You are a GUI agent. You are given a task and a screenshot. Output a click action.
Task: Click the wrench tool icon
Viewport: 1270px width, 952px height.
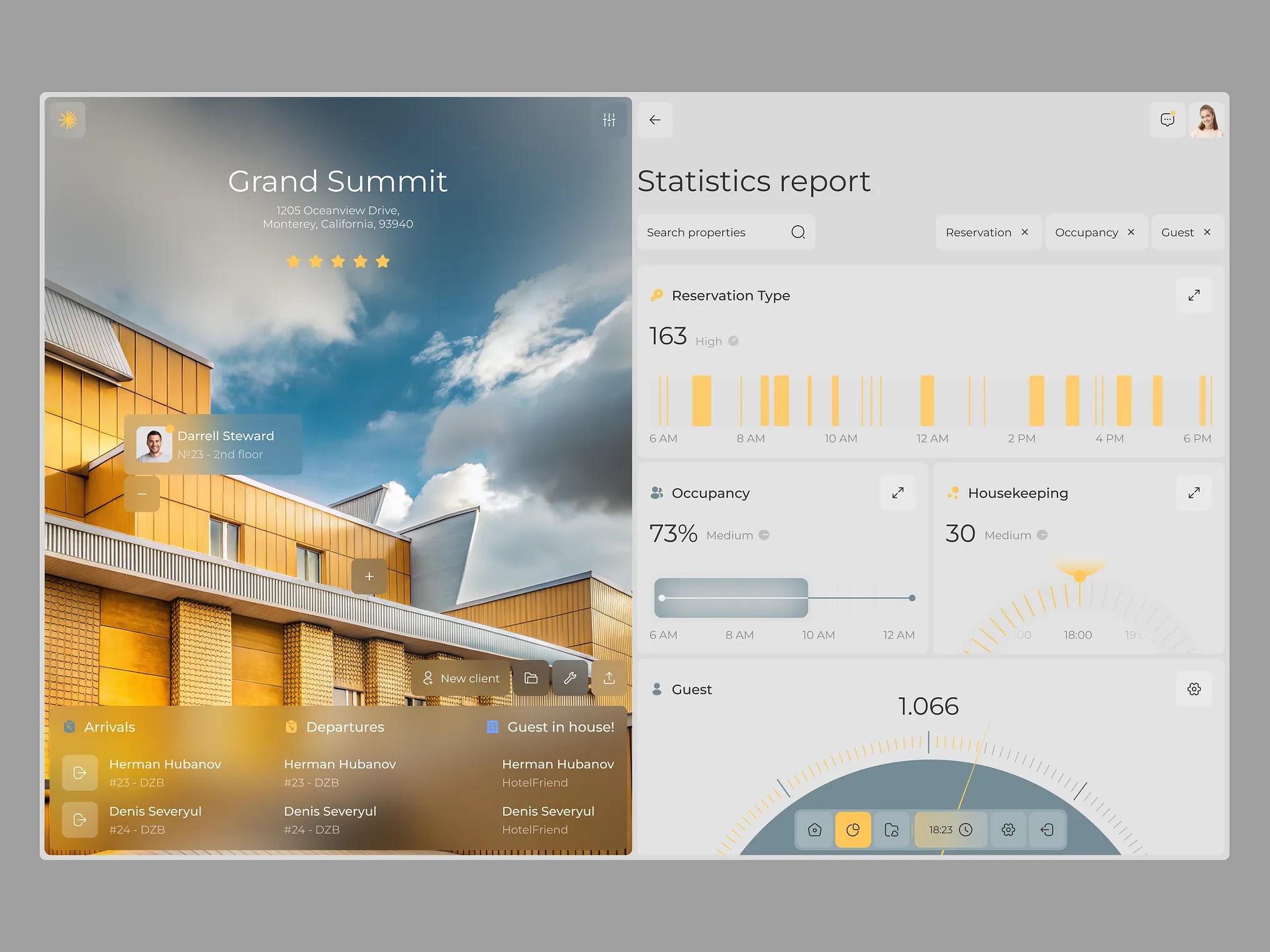tap(569, 678)
